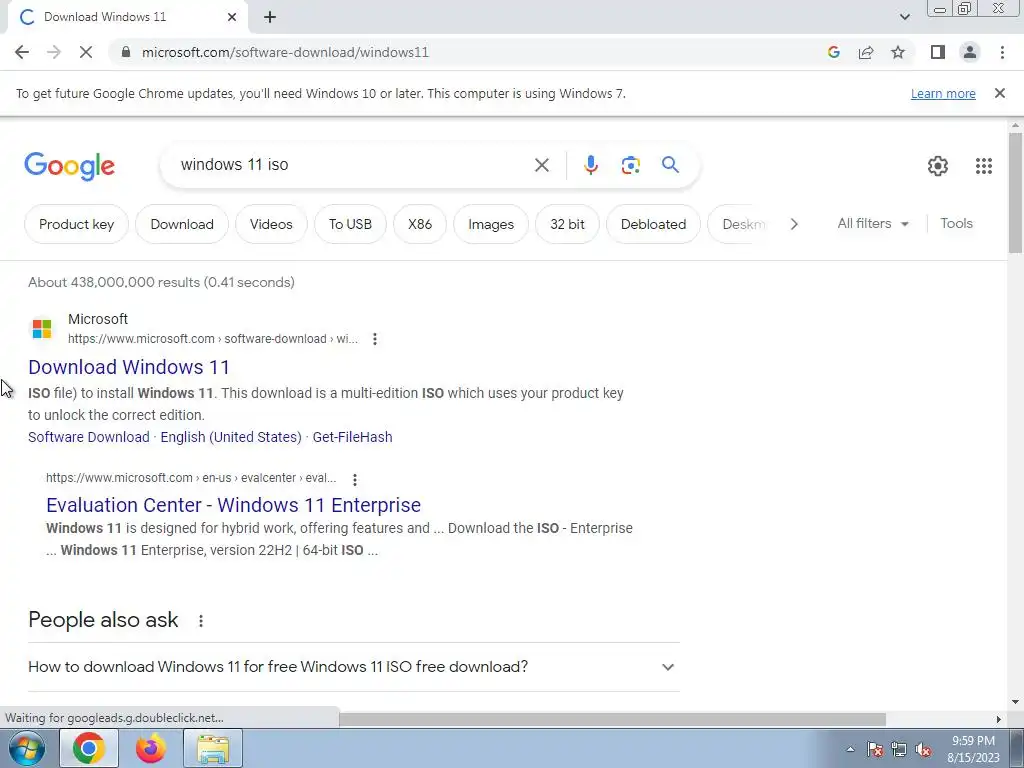Open People also ask options menu

click(200, 620)
